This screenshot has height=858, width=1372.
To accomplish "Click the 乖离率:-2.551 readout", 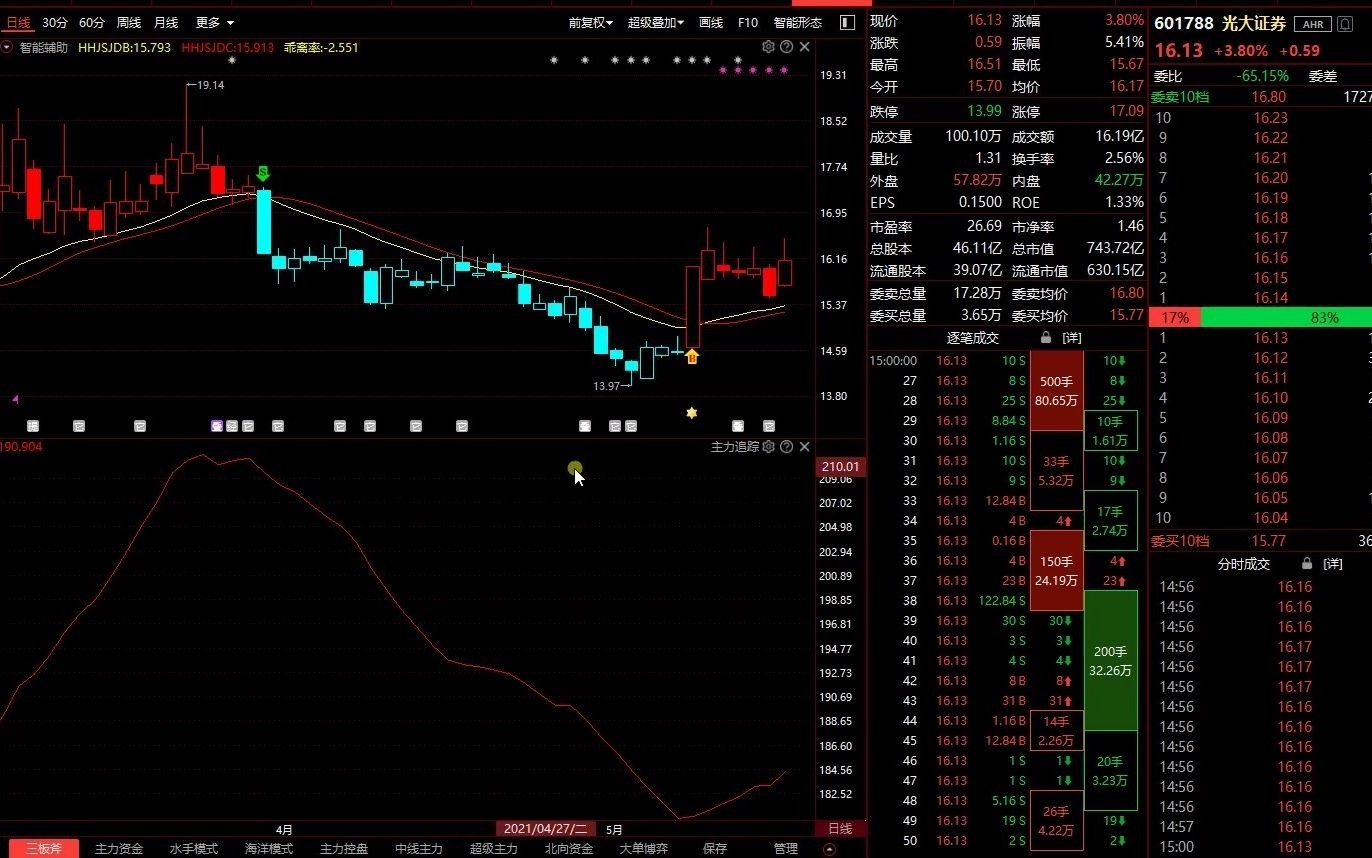I will click(x=321, y=47).
